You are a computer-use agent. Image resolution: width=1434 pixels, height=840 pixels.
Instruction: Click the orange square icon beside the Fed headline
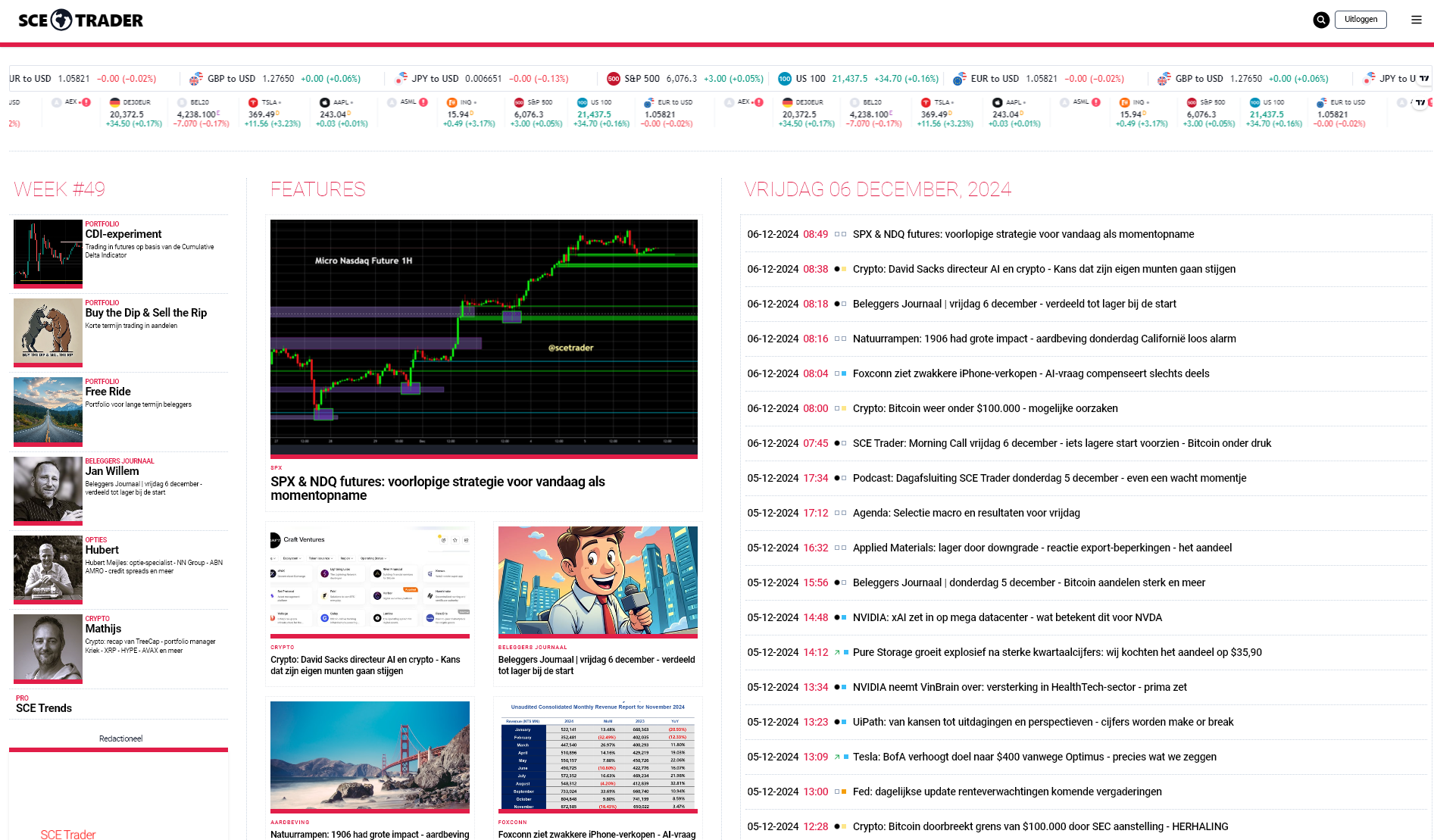[845, 792]
